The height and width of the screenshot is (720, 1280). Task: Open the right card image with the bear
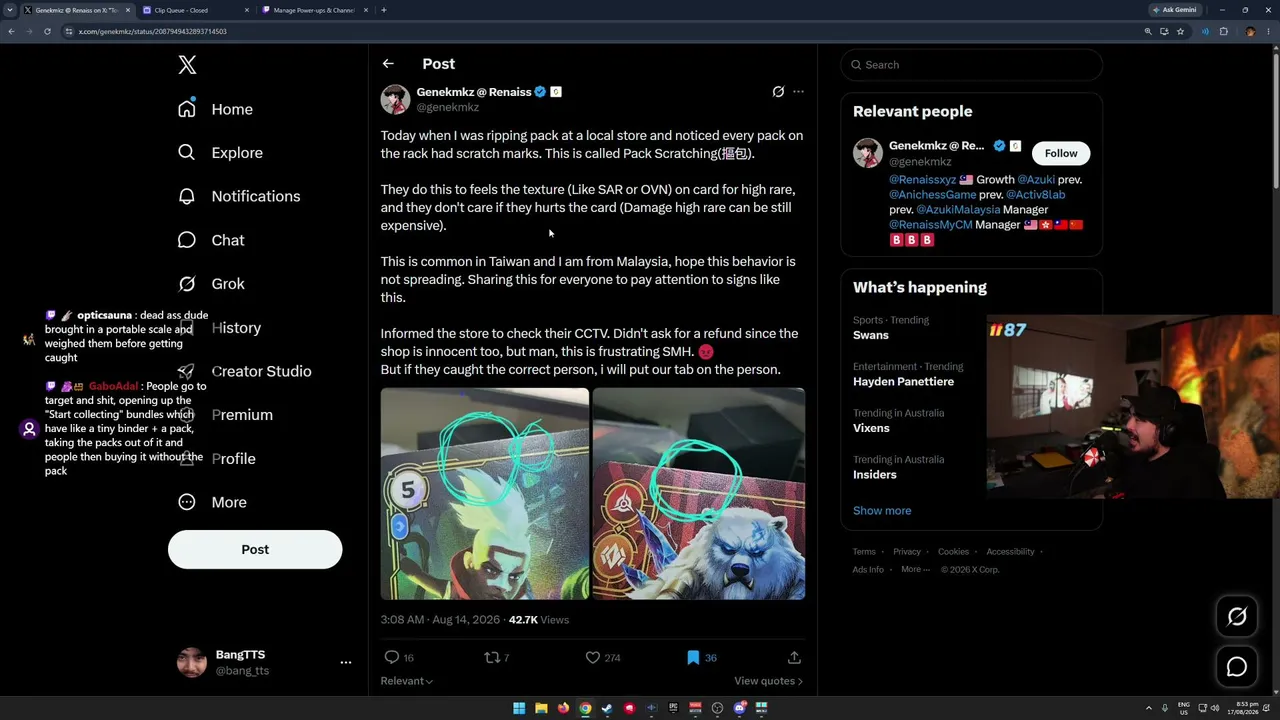699,494
